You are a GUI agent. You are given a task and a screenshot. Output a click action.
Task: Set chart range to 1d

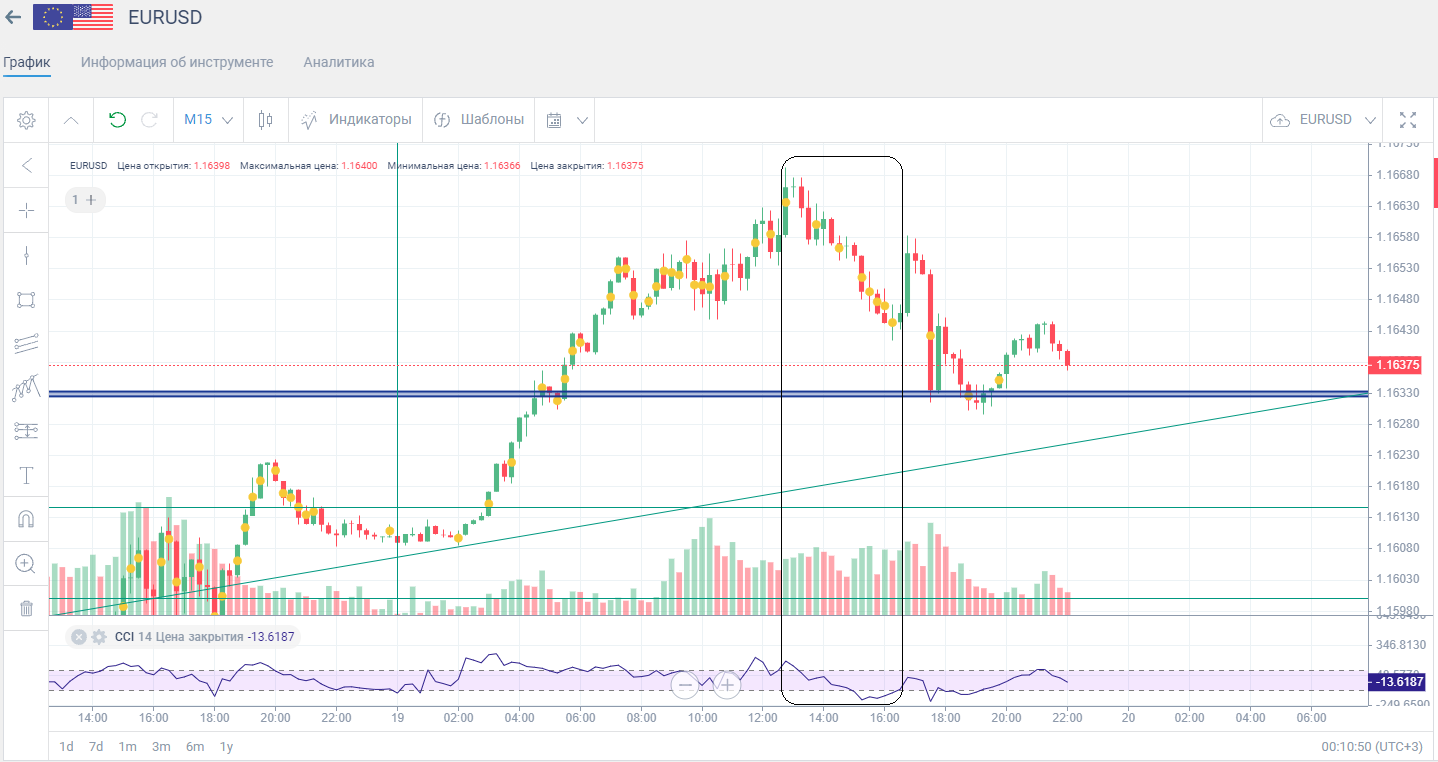(x=66, y=746)
